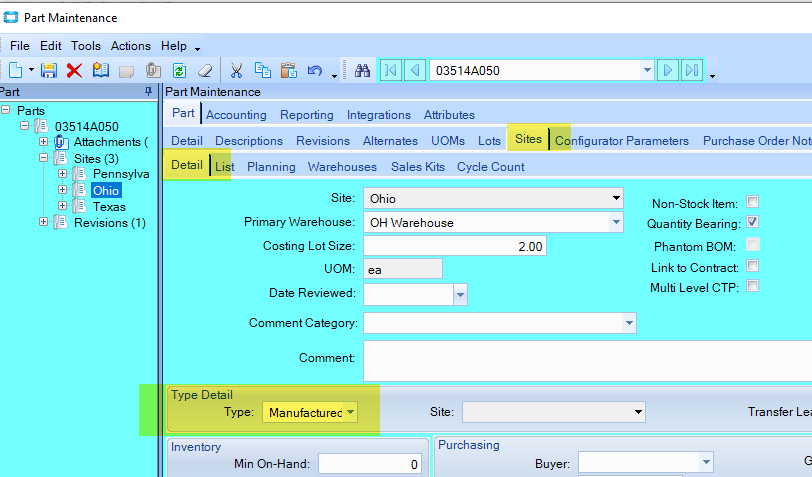Switch to the Reporting tab
This screenshot has width=812, height=477.
point(307,114)
